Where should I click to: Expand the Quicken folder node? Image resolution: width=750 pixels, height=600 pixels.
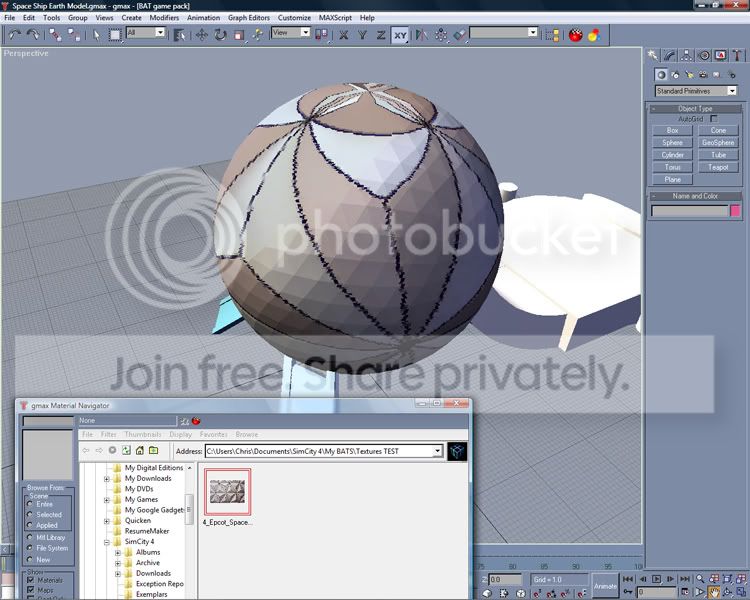(107, 521)
